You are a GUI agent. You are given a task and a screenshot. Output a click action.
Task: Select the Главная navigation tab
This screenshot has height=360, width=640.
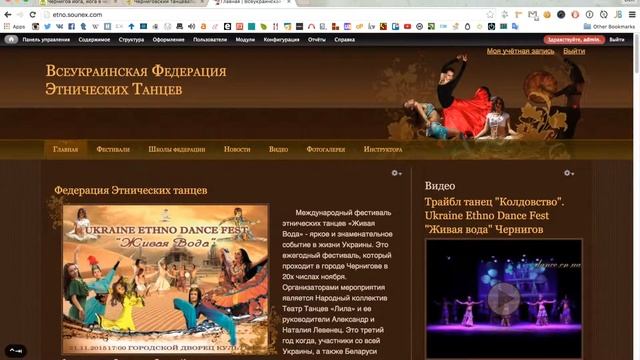click(x=65, y=149)
